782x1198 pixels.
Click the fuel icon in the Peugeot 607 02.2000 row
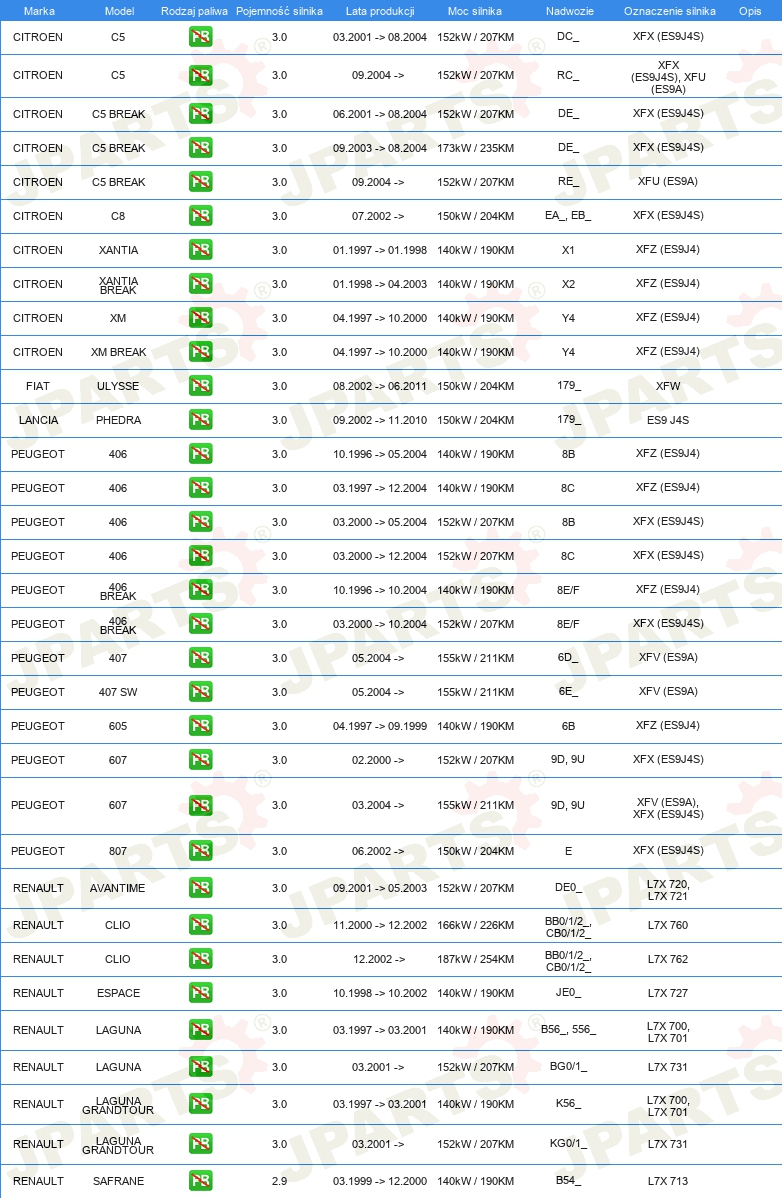201,759
